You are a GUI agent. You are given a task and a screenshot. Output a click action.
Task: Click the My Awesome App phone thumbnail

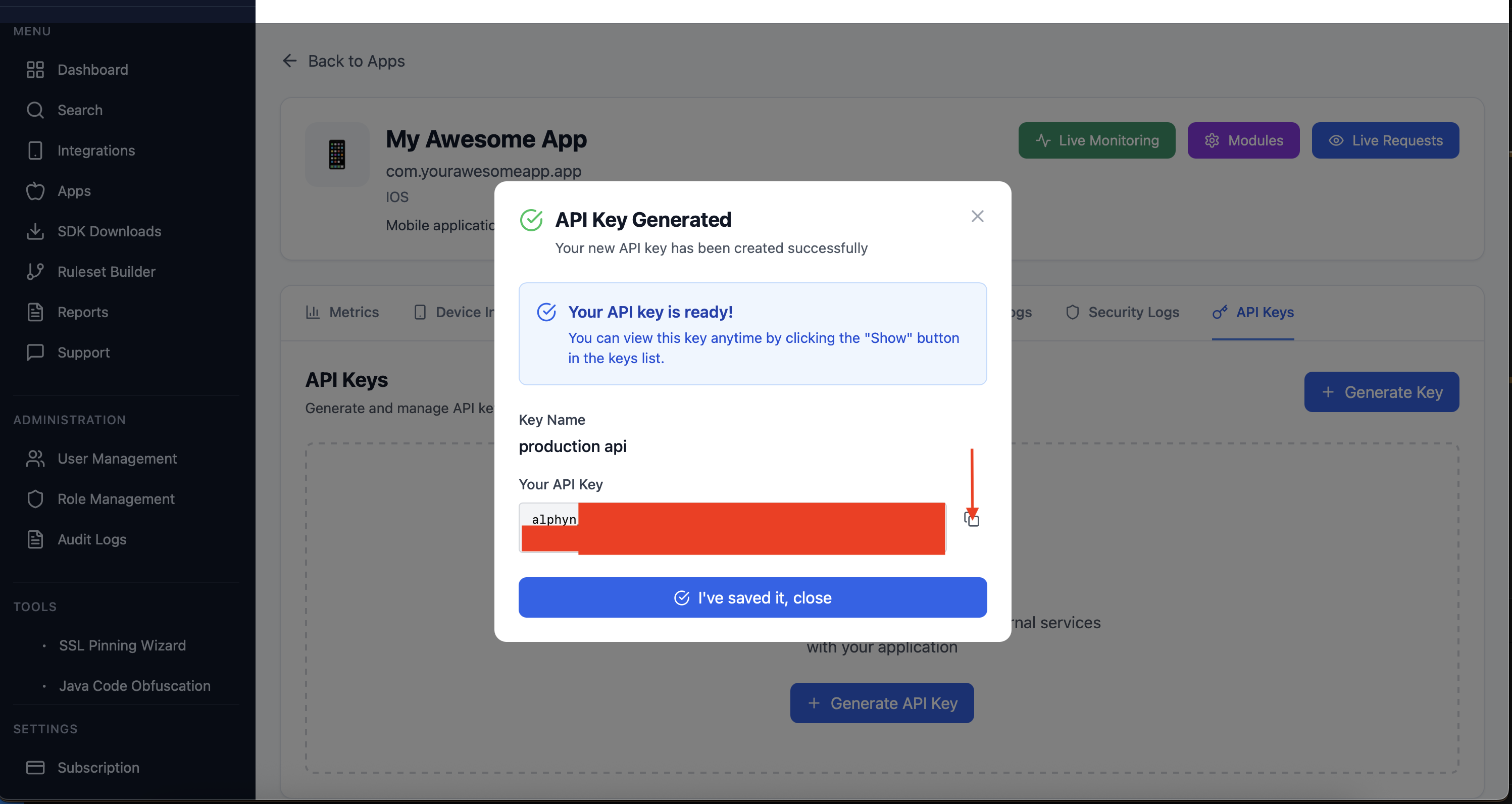pos(337,155)
